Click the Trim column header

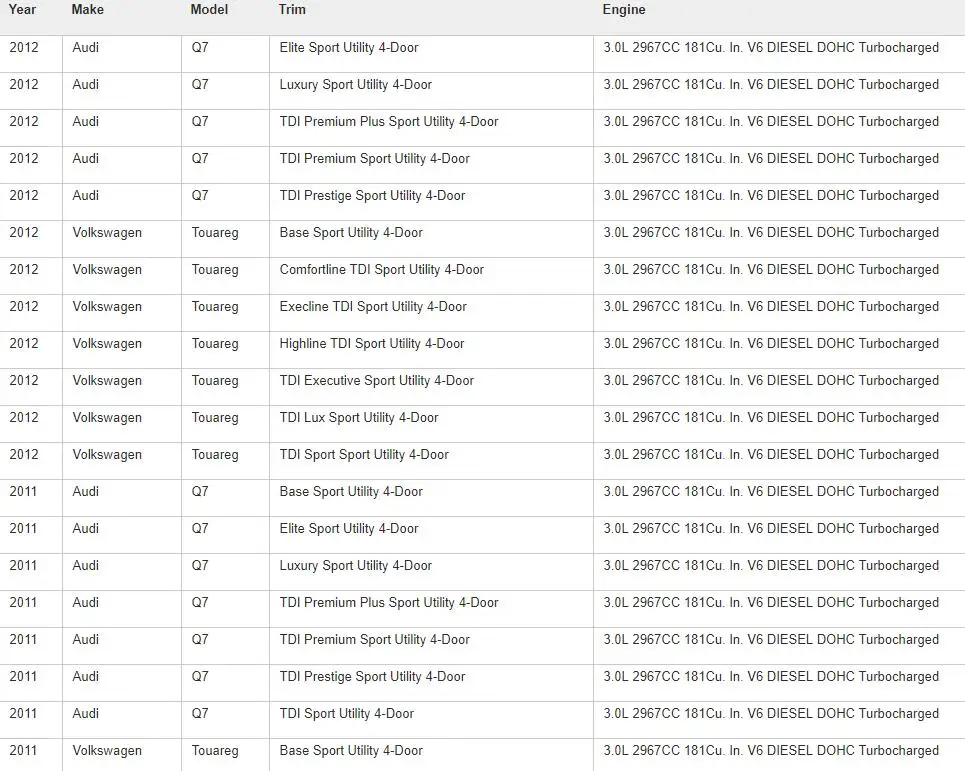[x=292, y=10]
